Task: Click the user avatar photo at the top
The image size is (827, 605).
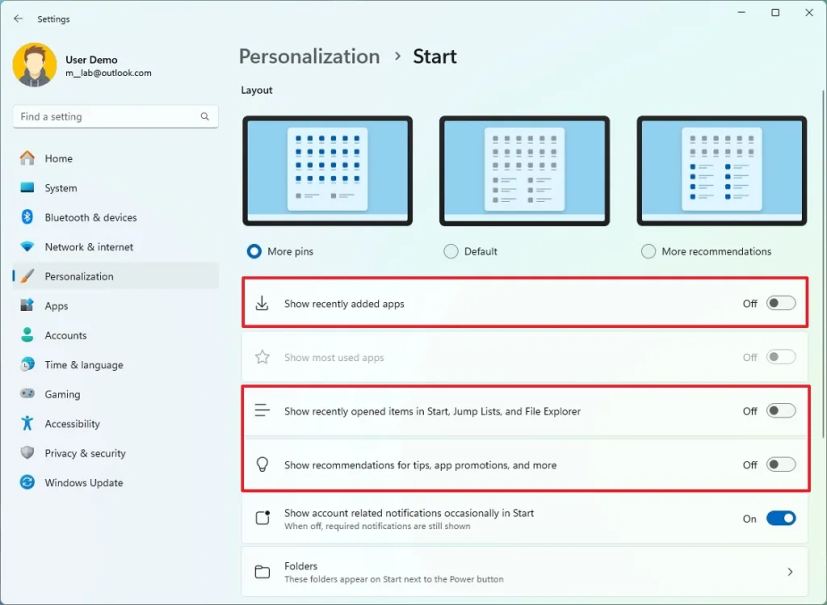Action: [x=34, y=66]
